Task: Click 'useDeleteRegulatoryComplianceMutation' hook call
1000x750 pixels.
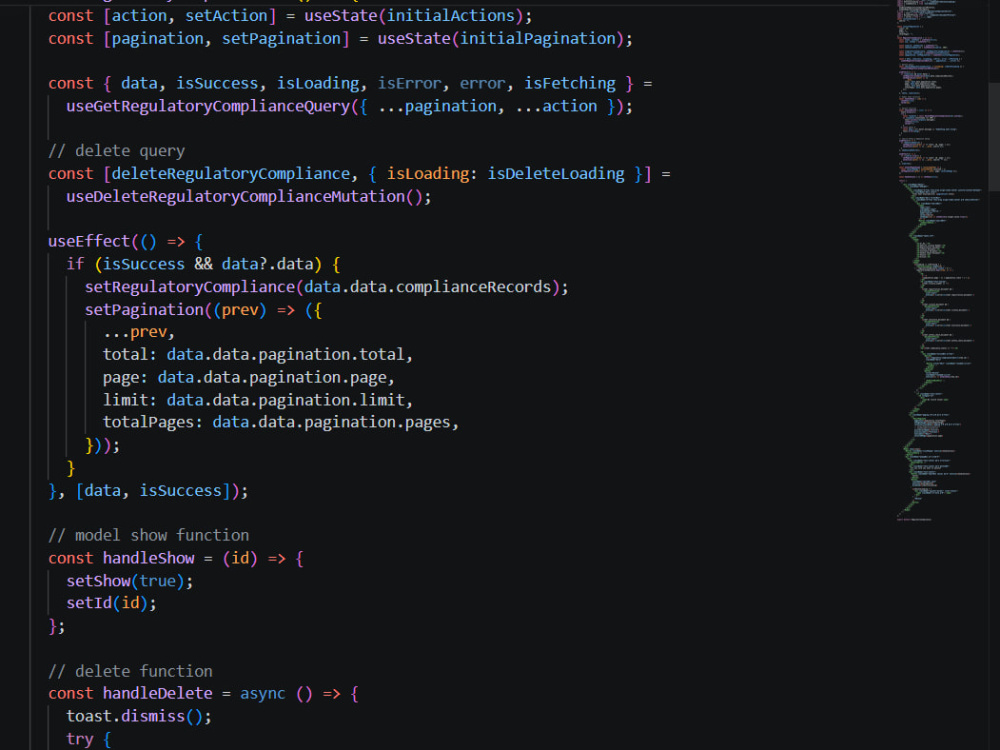Action: (x=235, y=197)
